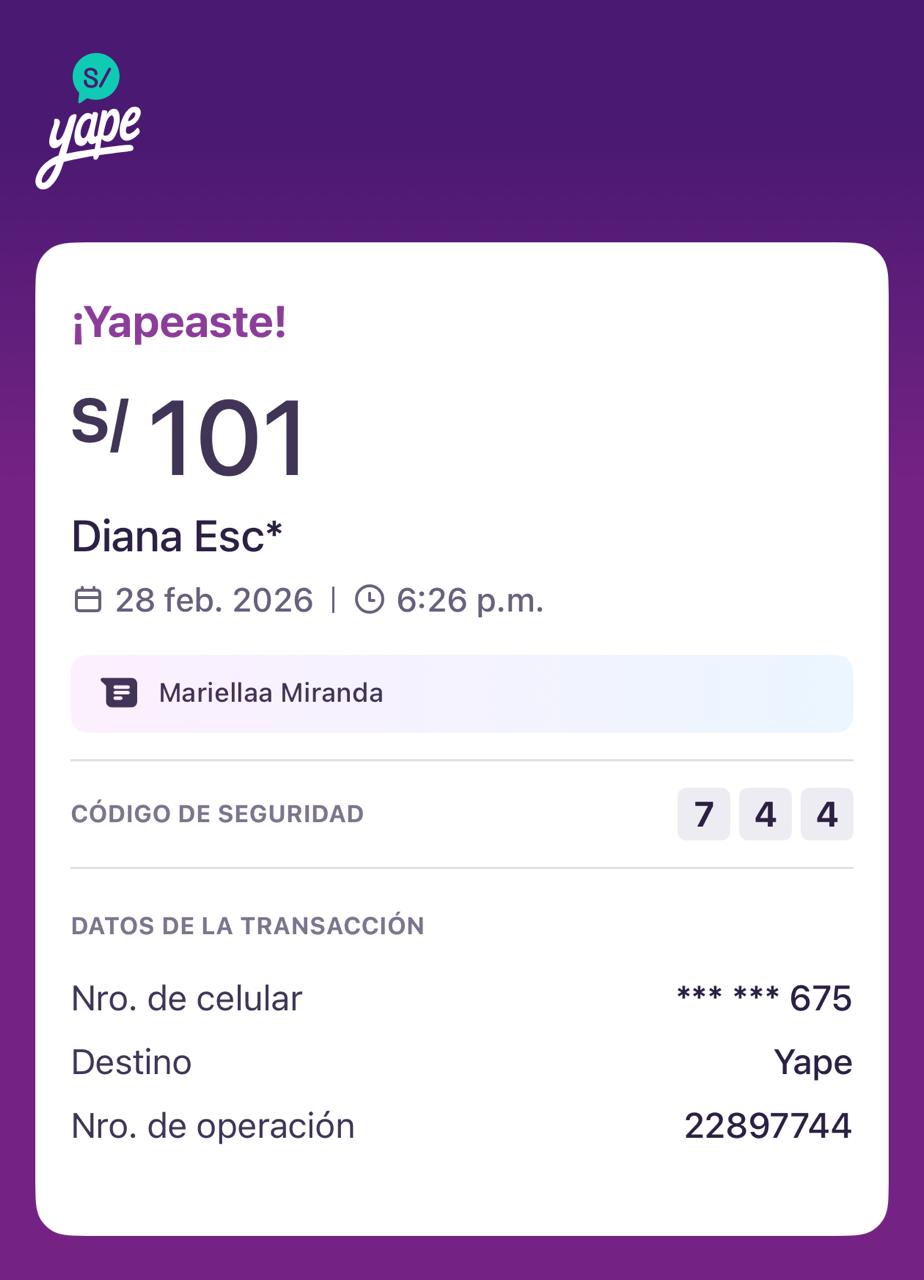
Task: Click the time 6:26 p.m.
Action: pos(470,600)
